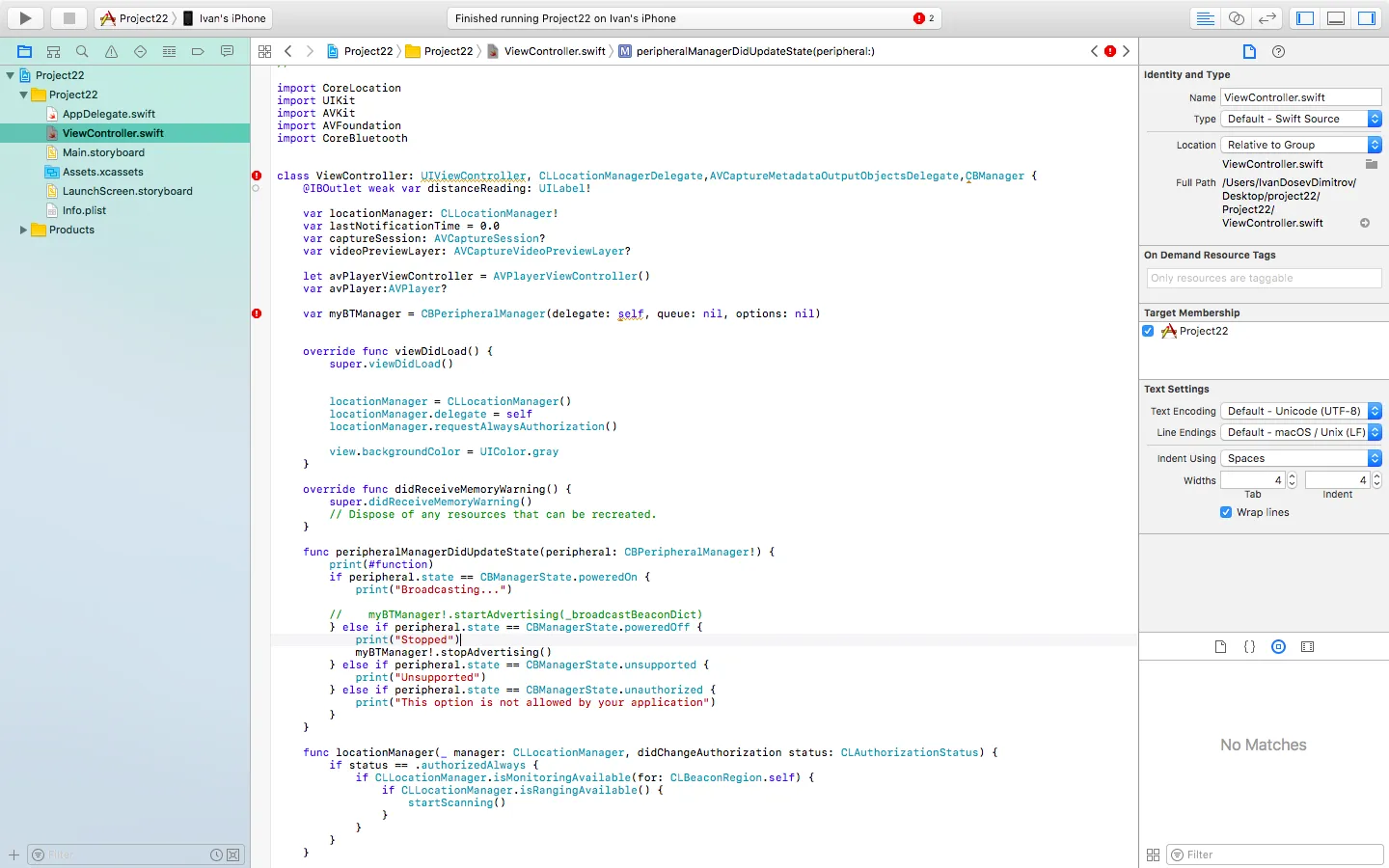
Task: Expand the Products folder
Action: coord(23,230)
